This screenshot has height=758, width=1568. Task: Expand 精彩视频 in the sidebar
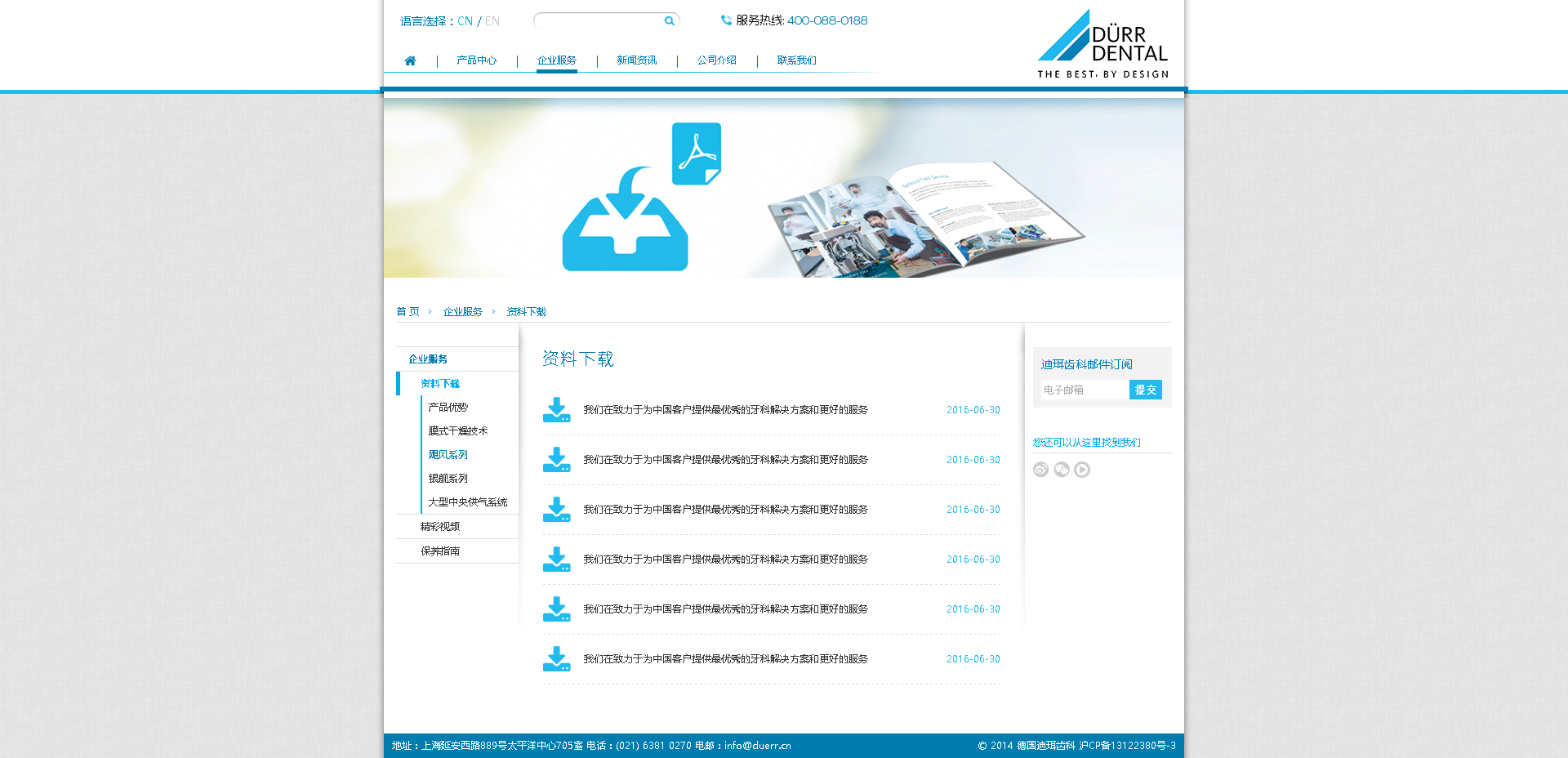coord(440,527)
